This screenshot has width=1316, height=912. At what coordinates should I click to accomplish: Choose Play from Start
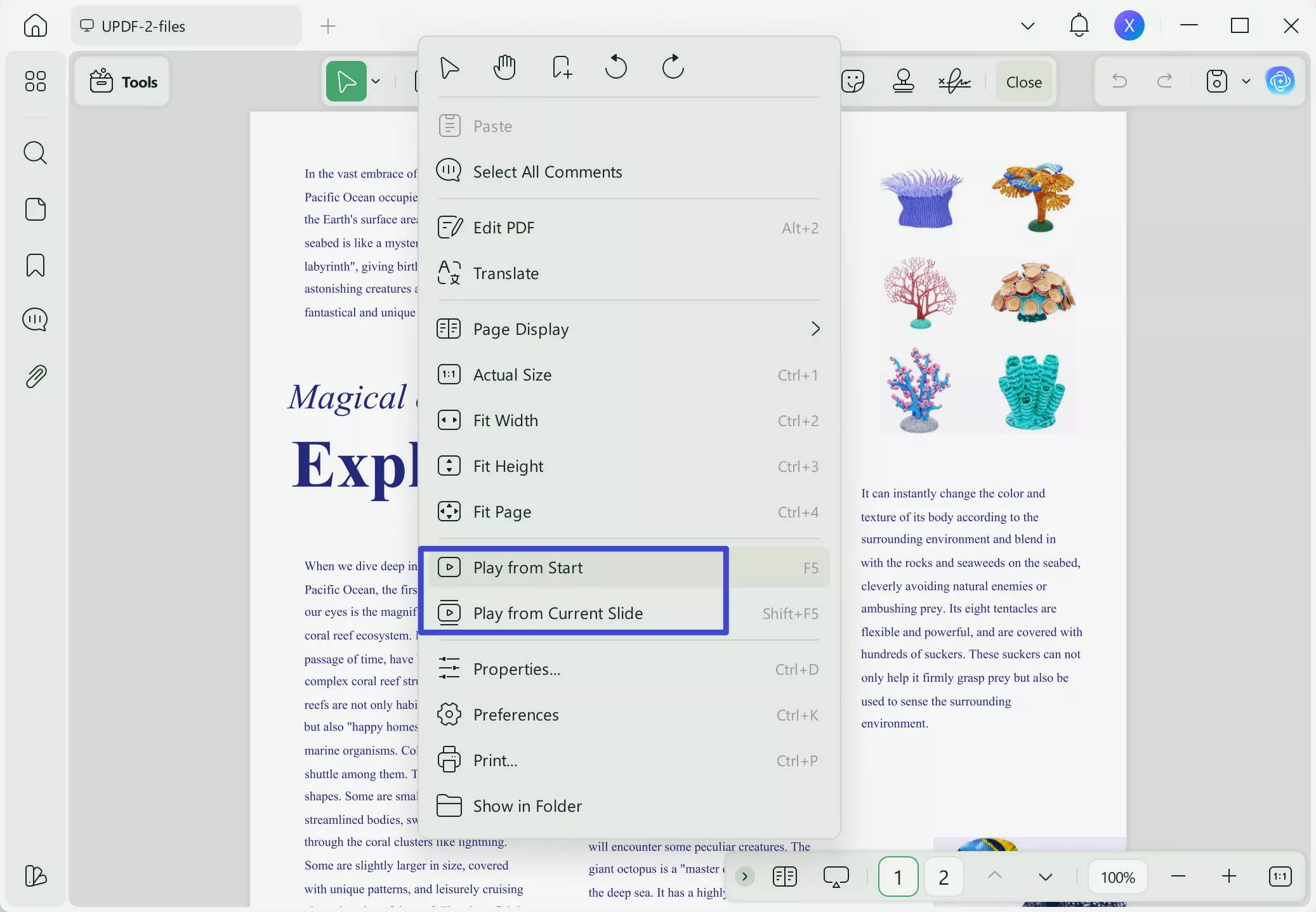529,568
